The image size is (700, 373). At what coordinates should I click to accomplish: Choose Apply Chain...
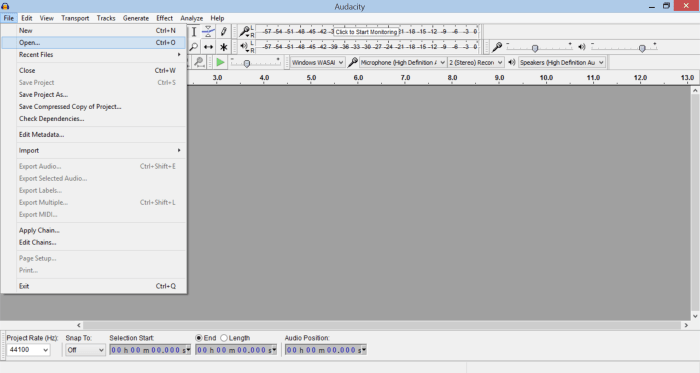94,230
